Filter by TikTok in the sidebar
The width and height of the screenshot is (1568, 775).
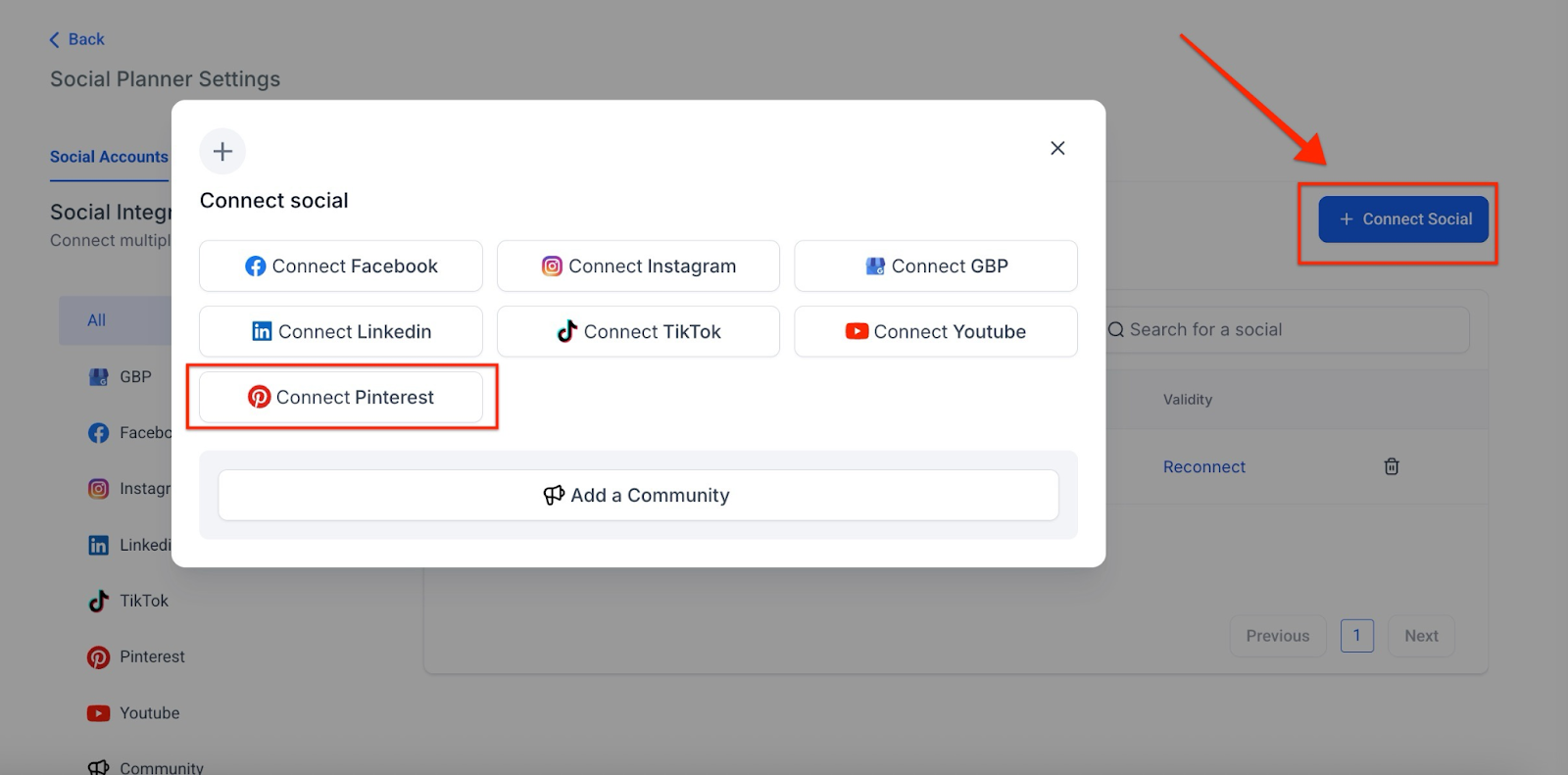143,601
